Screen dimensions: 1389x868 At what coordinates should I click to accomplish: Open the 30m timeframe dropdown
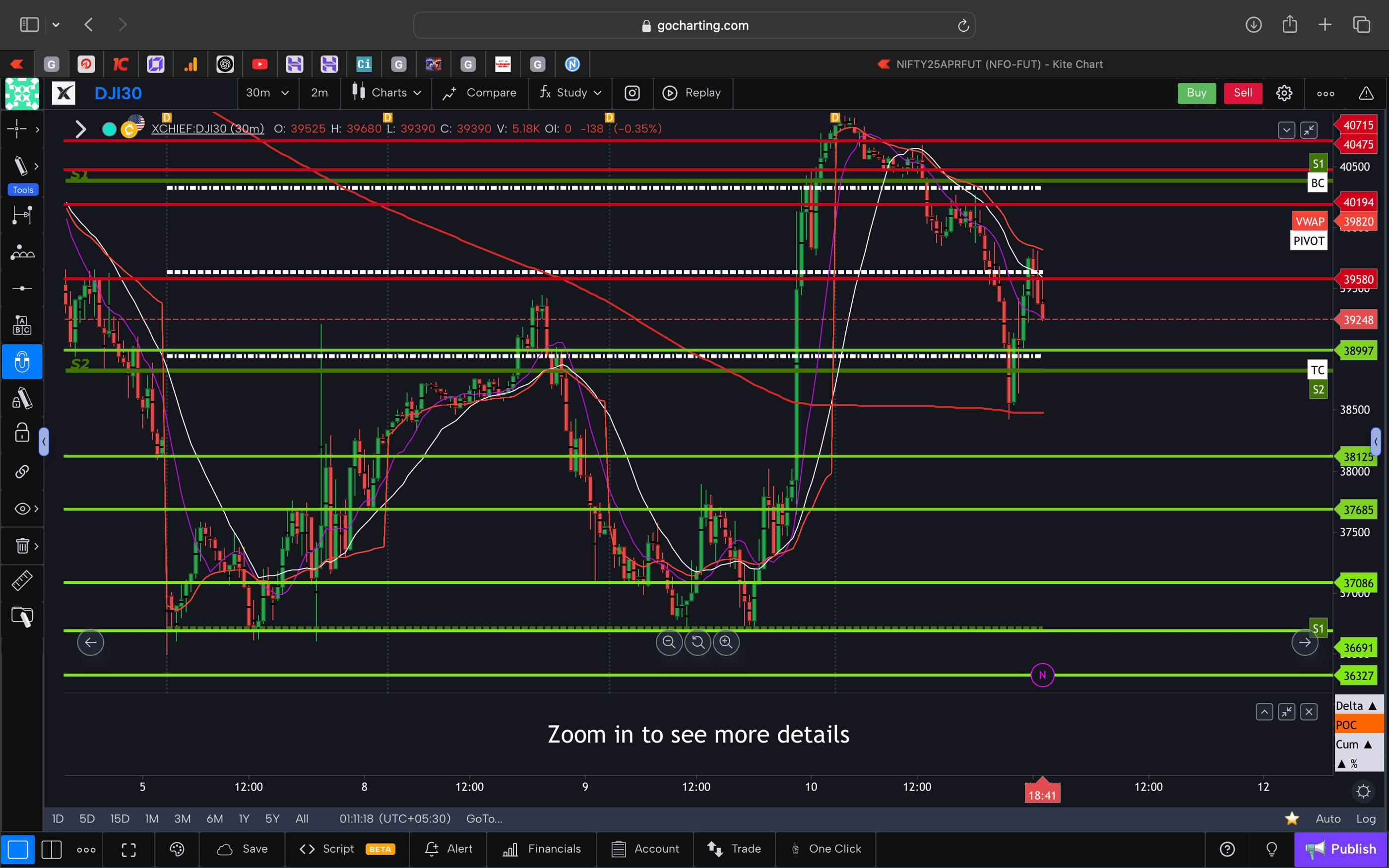[x=267, y=93]
